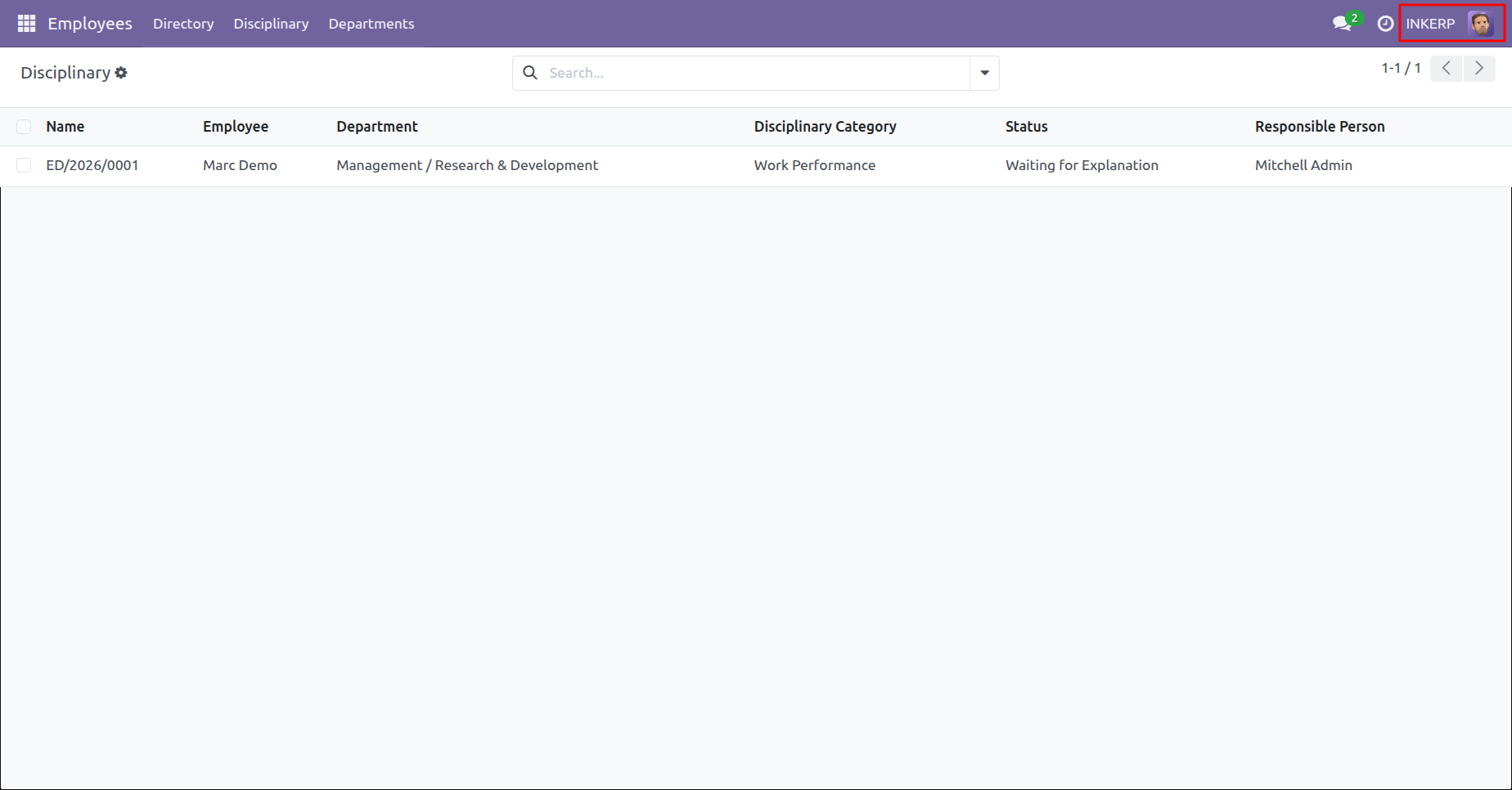Go to the next page arrow
1512x790 pixels.
1479,69
